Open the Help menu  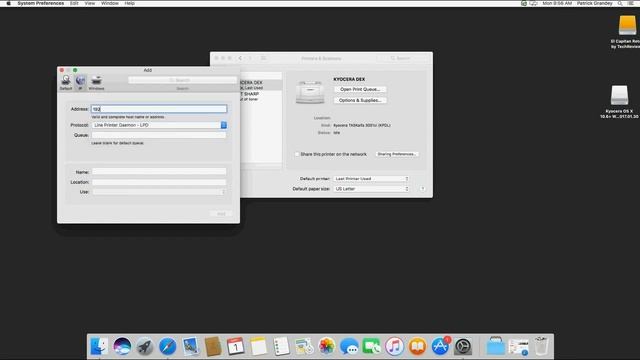129,3
